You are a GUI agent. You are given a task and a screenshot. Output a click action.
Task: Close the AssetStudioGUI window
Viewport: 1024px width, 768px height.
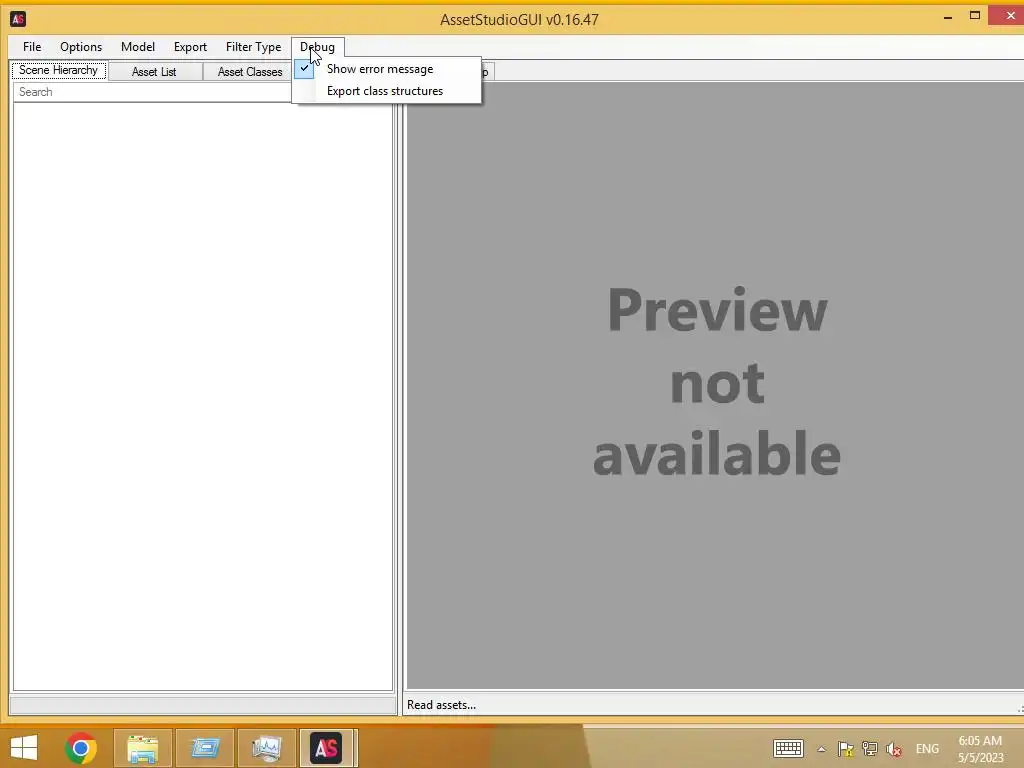click(1009, 16)
